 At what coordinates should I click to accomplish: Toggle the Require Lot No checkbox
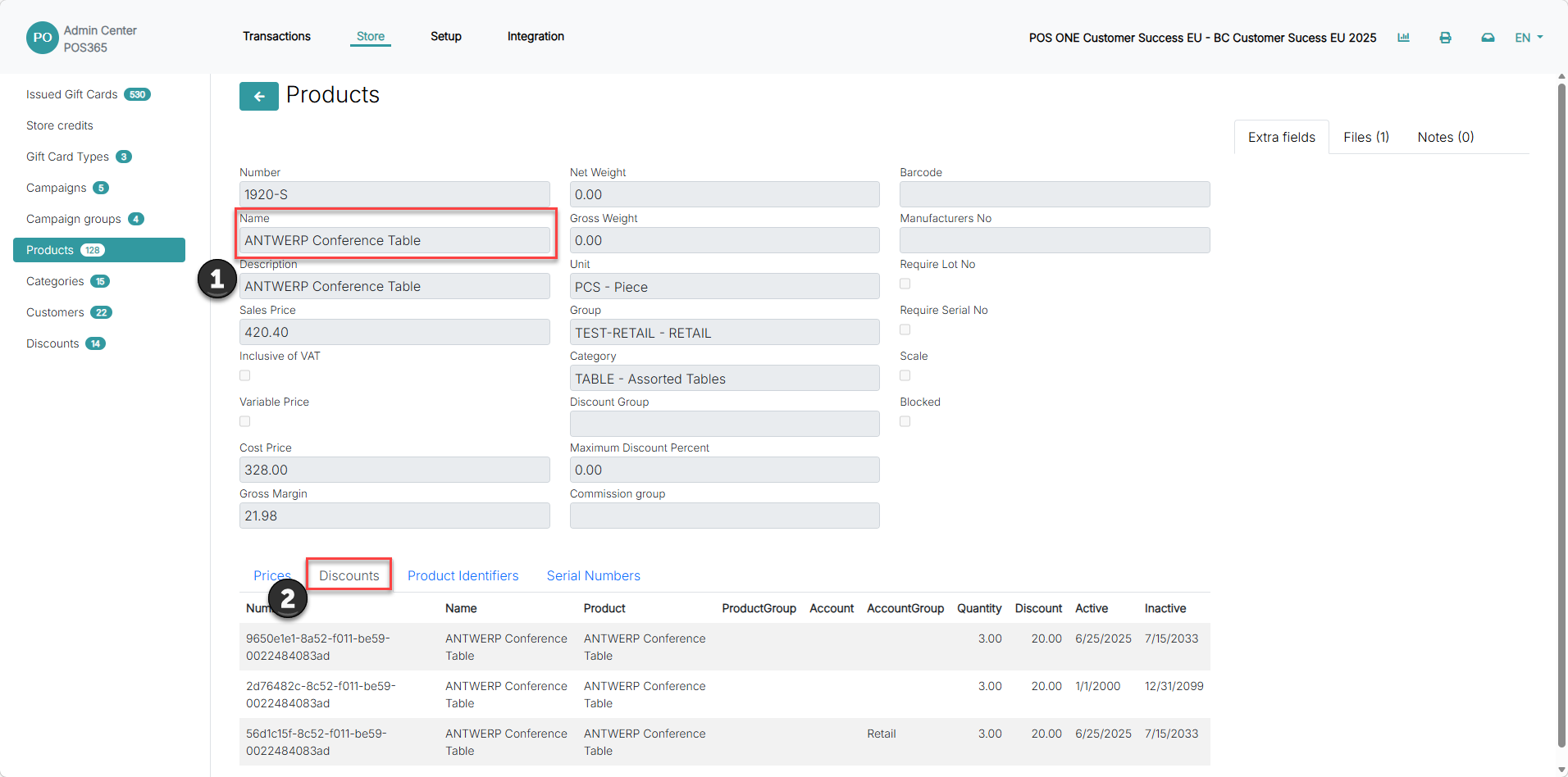(905, 284)
